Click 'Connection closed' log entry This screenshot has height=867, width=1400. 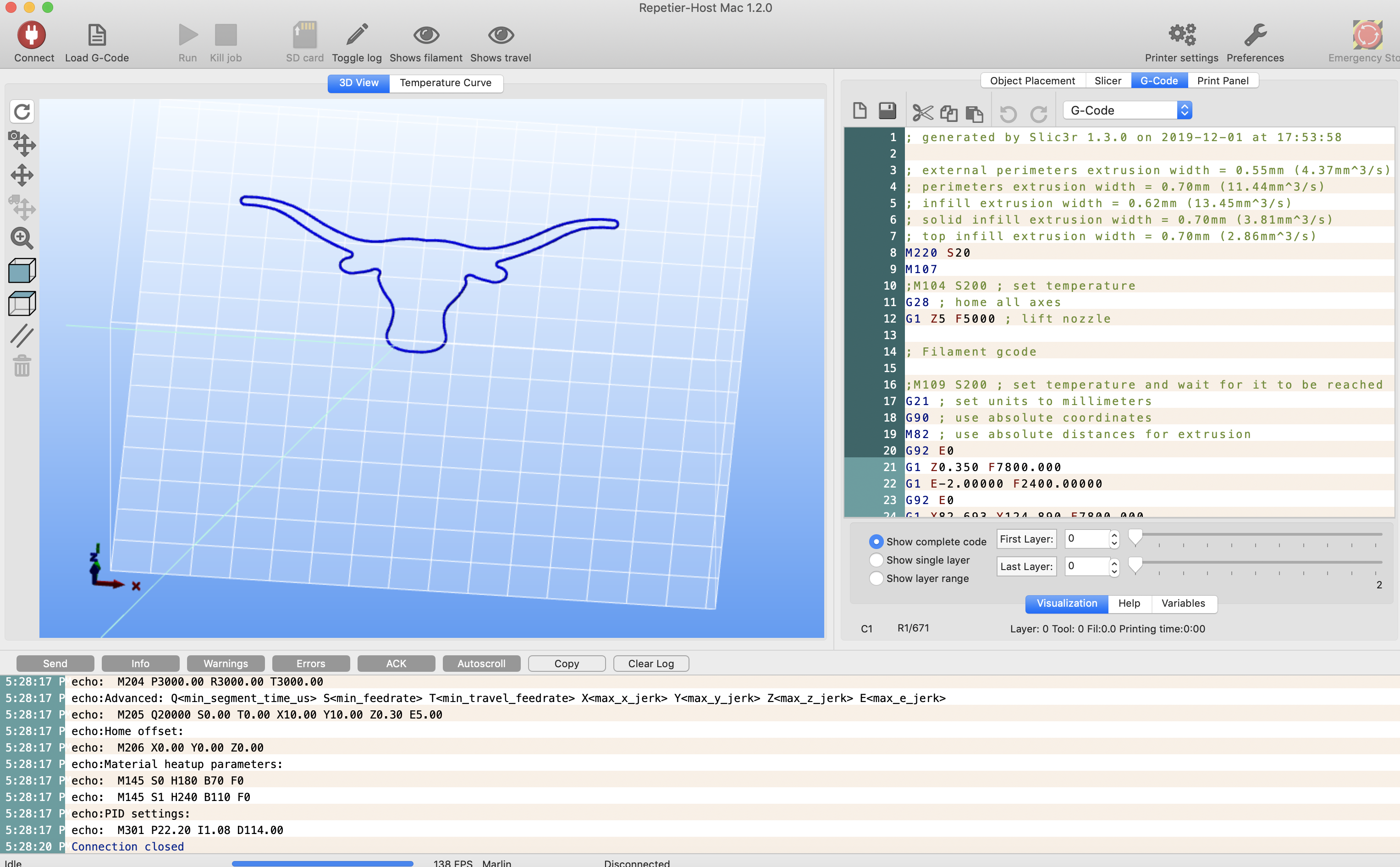[127, 846]
